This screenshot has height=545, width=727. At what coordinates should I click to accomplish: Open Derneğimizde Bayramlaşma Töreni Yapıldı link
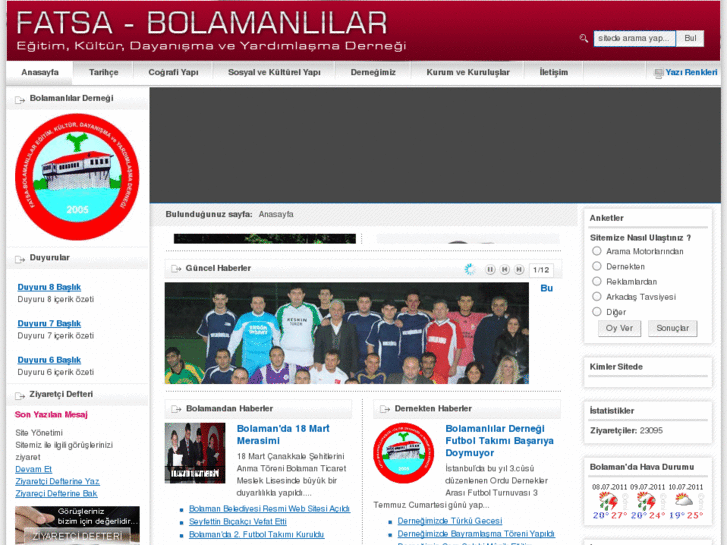click(476, 534)
